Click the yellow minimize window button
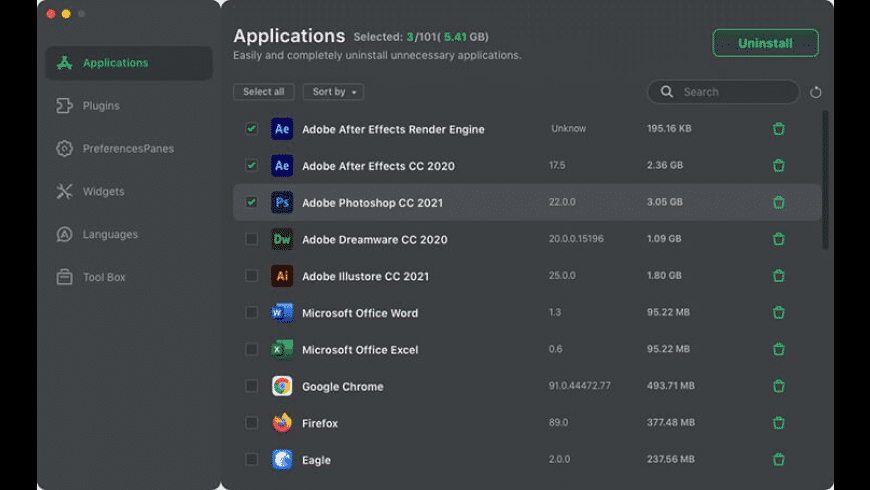 click(x=66, y=14)
